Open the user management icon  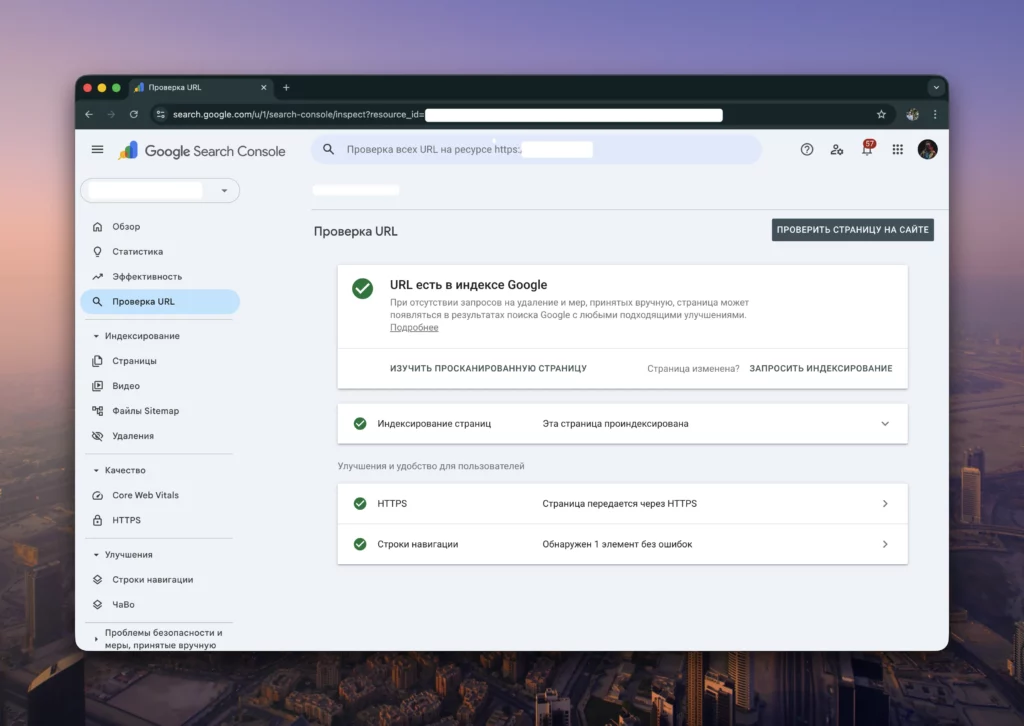837,150
